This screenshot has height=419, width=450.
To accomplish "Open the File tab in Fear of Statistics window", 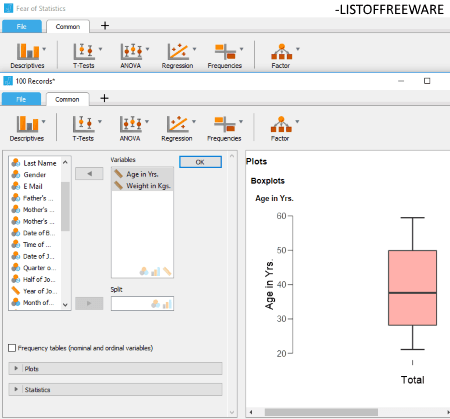I will click(x=22, y=27).
